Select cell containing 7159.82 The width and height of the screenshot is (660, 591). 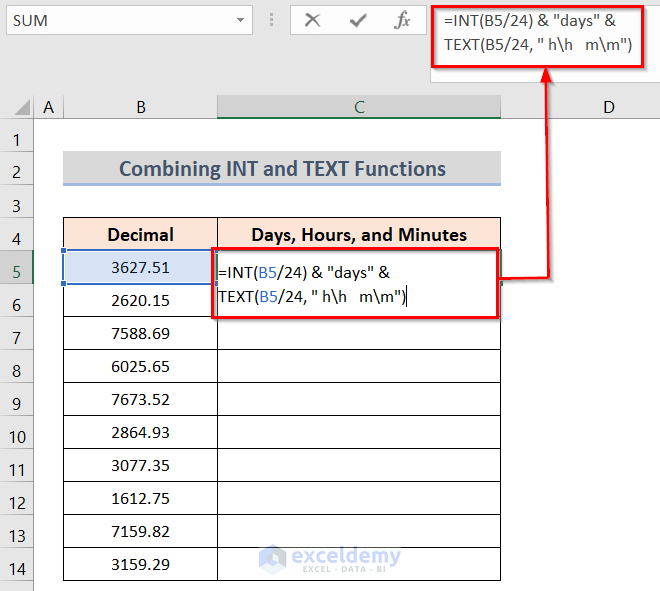coord(141,531)
